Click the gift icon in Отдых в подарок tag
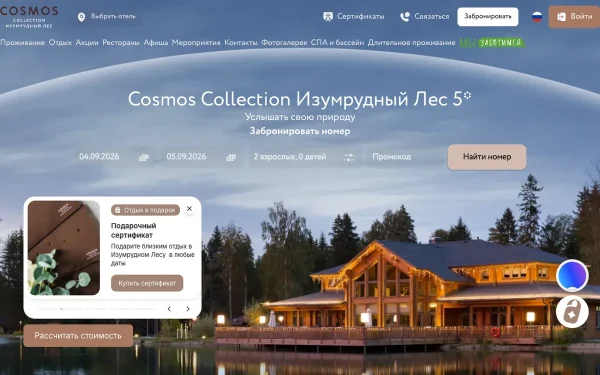Image resolution: width=600 pixels, height=375 pixels. point(117,210)
